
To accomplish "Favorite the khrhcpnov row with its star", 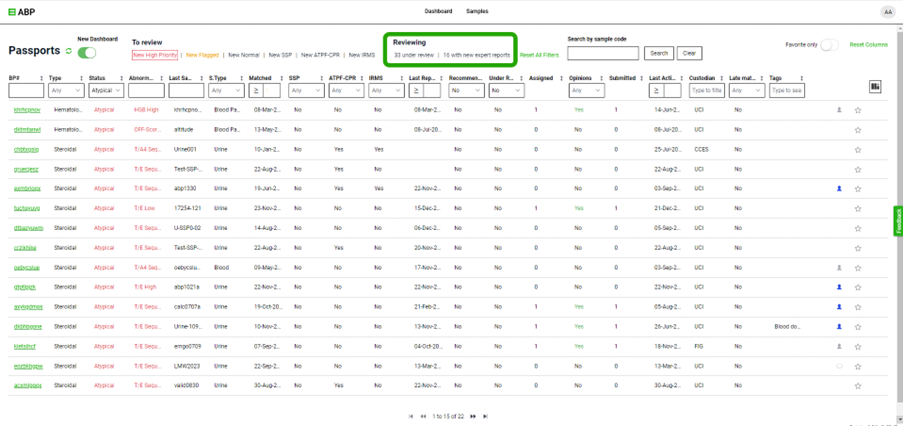I will [x=858, y=110].
